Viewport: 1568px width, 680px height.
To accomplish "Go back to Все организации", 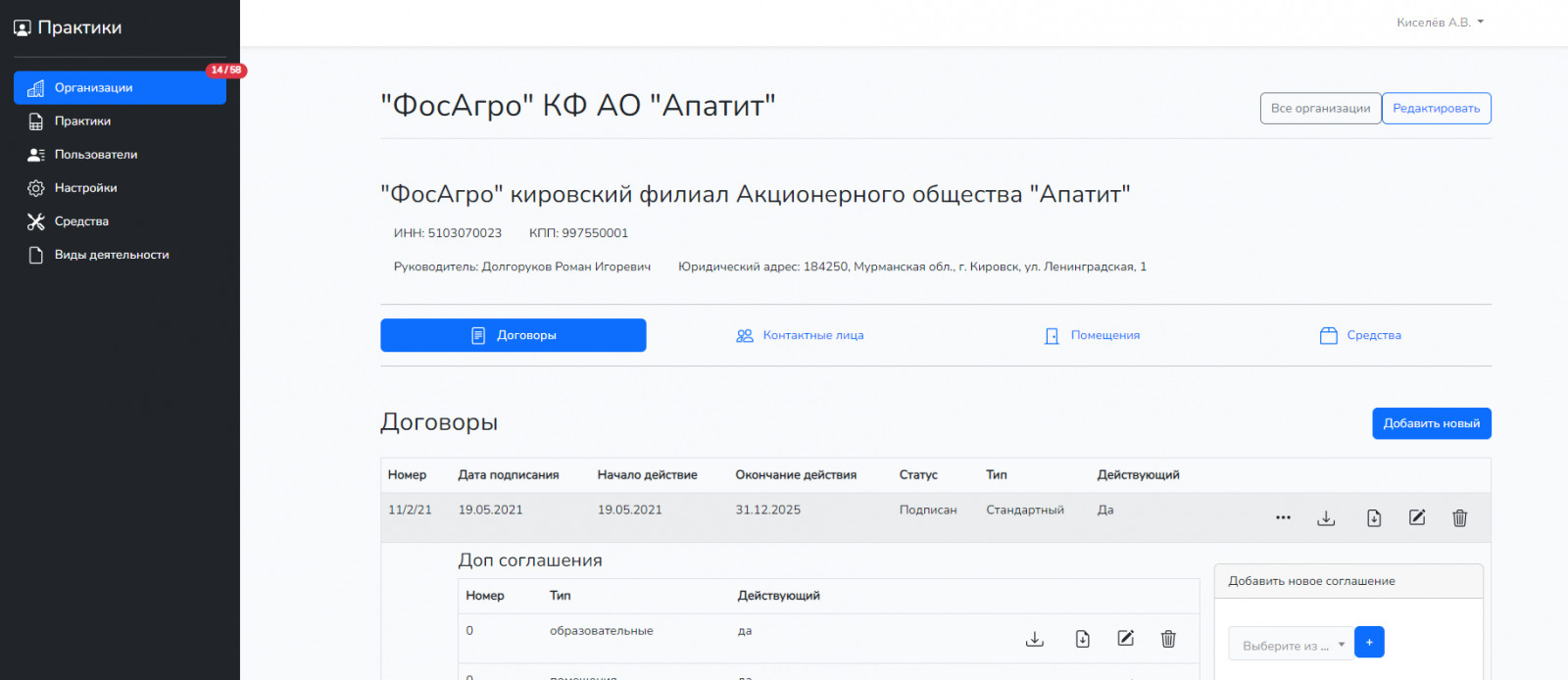I will click(x=1320, y=109).
